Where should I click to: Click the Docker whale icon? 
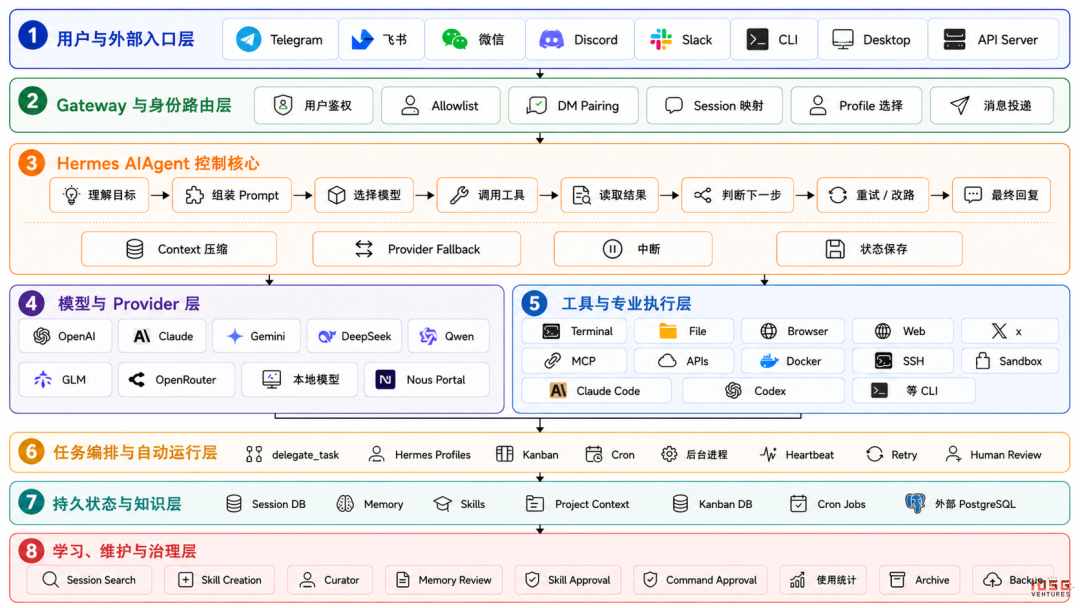point(769,361)
